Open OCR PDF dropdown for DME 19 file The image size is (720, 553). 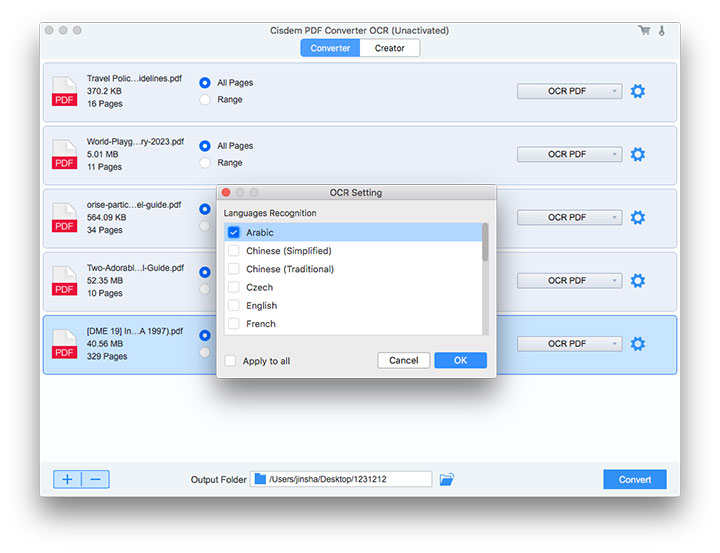(x=568, y=343)
